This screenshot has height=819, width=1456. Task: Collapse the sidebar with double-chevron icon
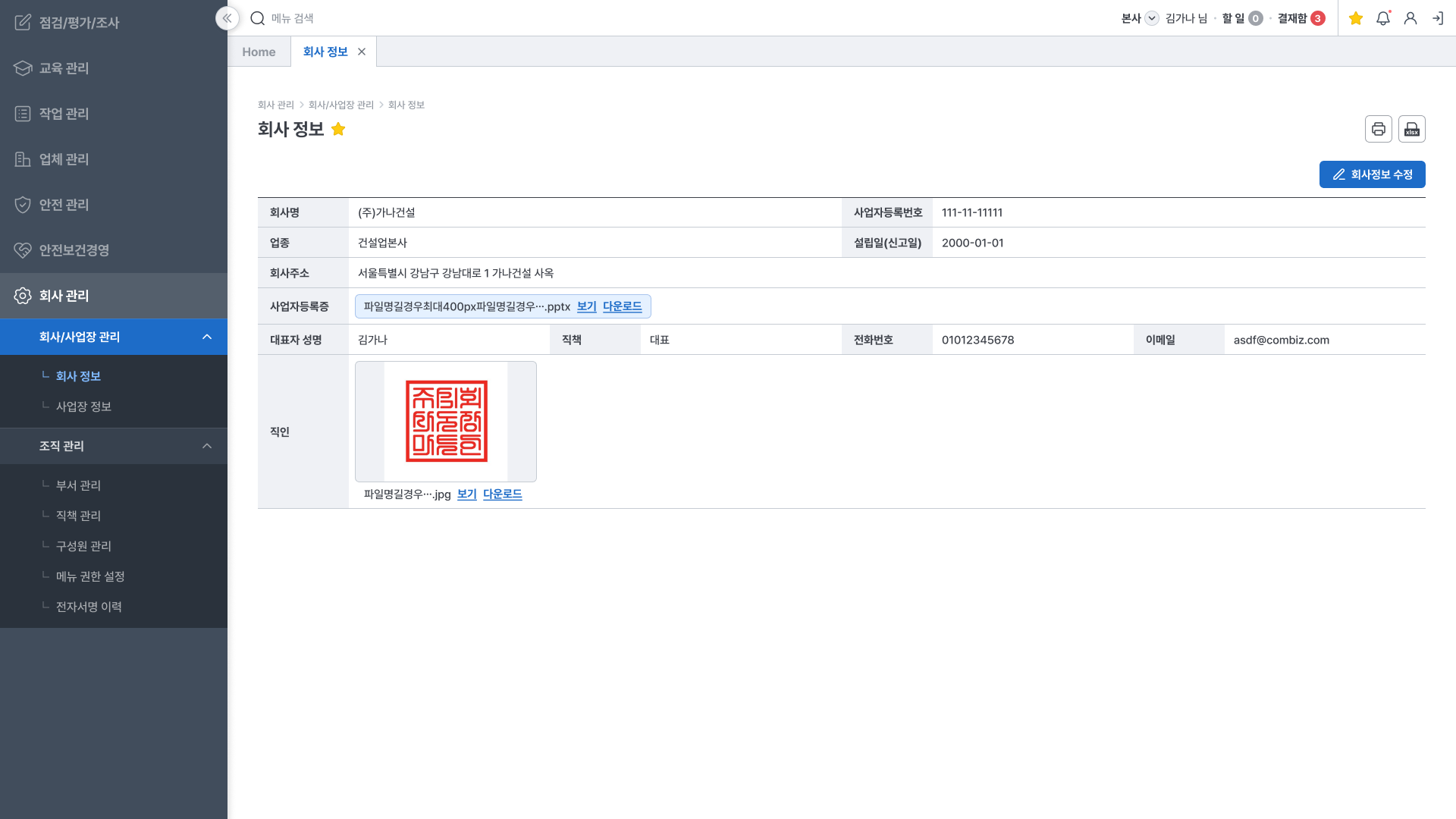pos(227,18)
